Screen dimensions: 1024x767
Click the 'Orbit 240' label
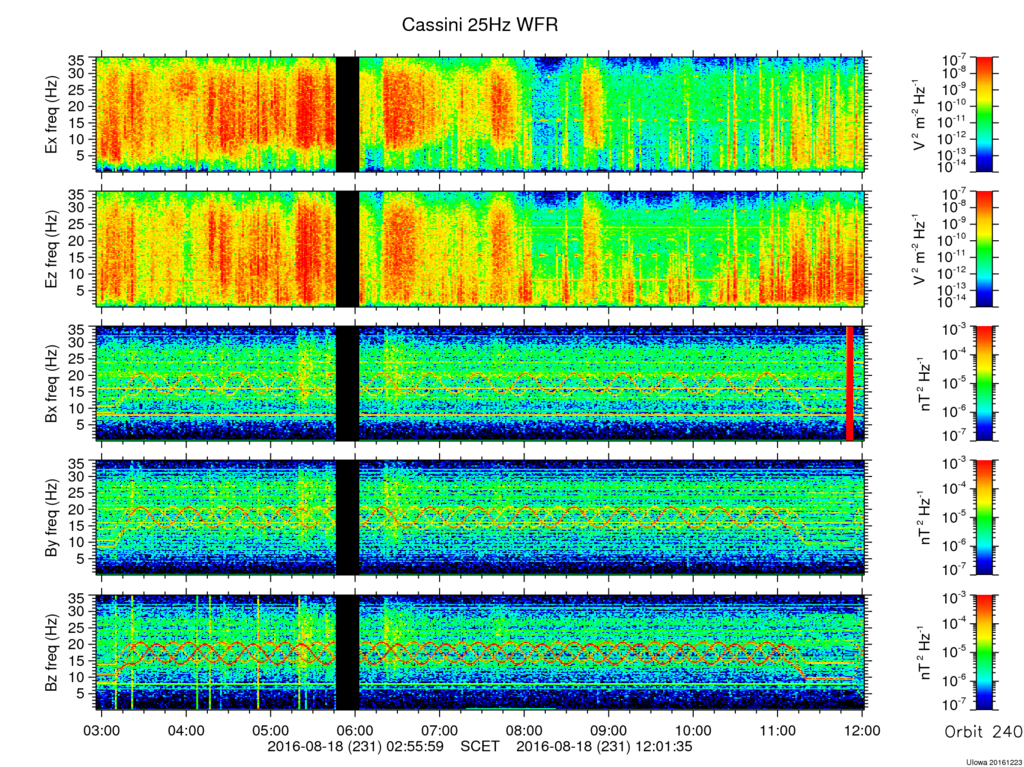click(984, 732)
